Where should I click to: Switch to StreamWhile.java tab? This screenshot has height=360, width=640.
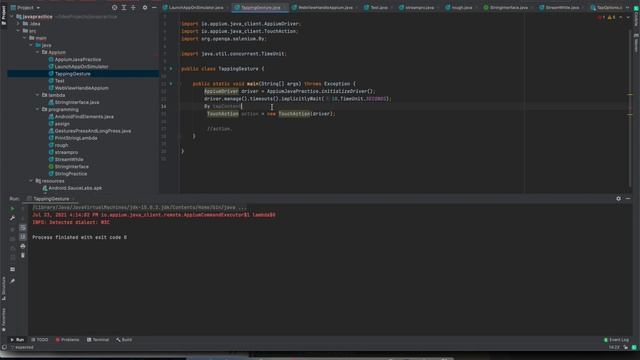coord(562,8)
